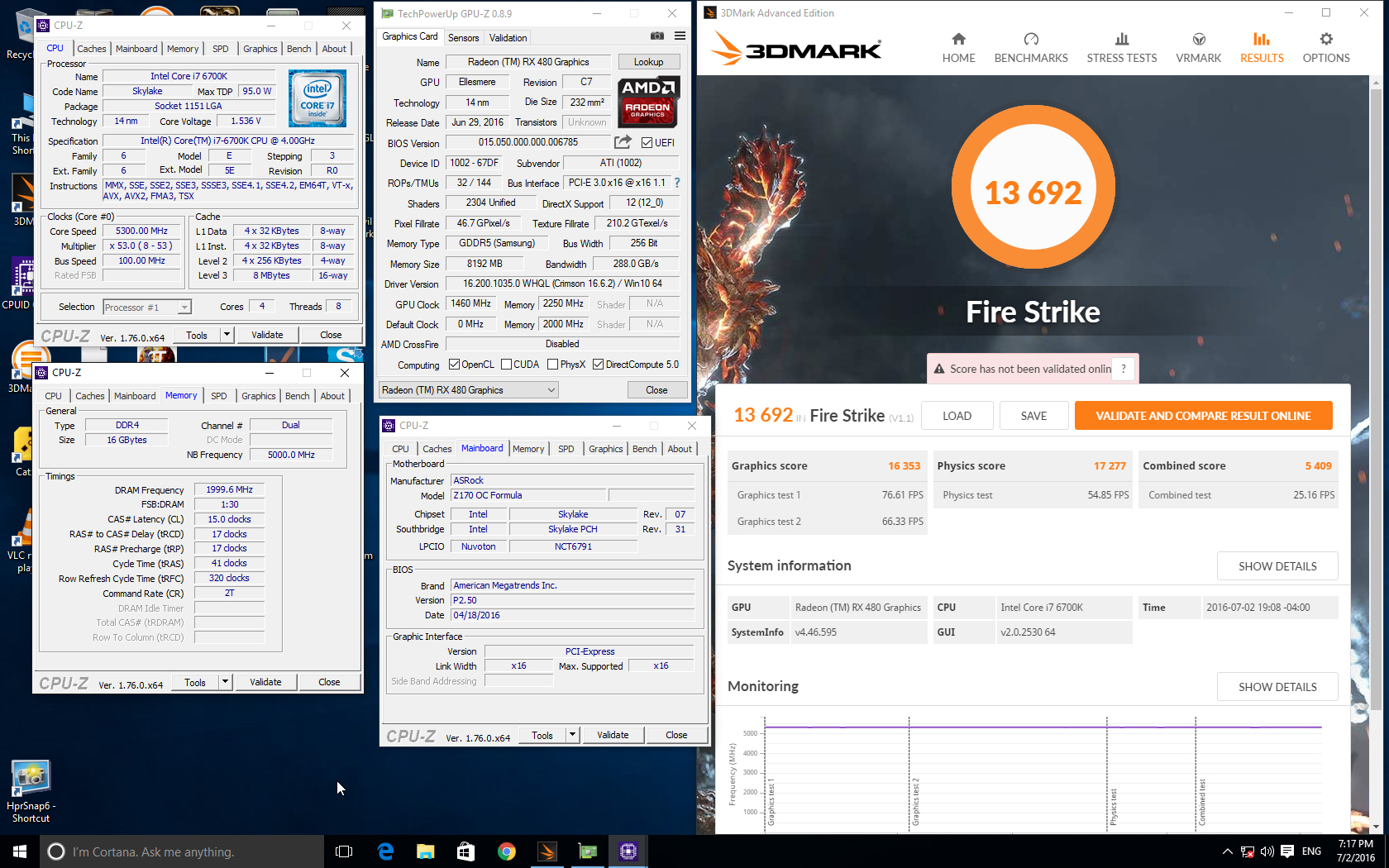This screenshot has height=868, width=1389.
Task: Switch to the Sensors tab in GPU-Z
Action: (x=463, y=38)
